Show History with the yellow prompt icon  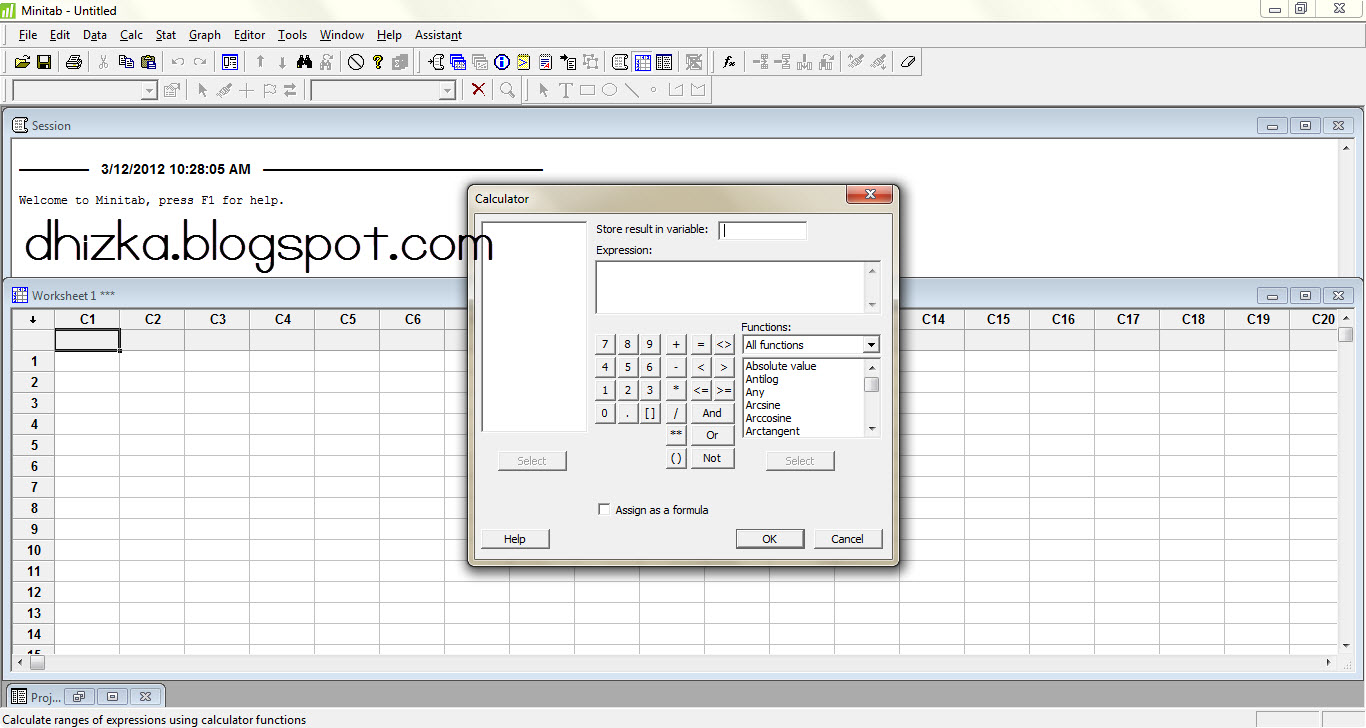pyautogui.click(x=524, y=62)
